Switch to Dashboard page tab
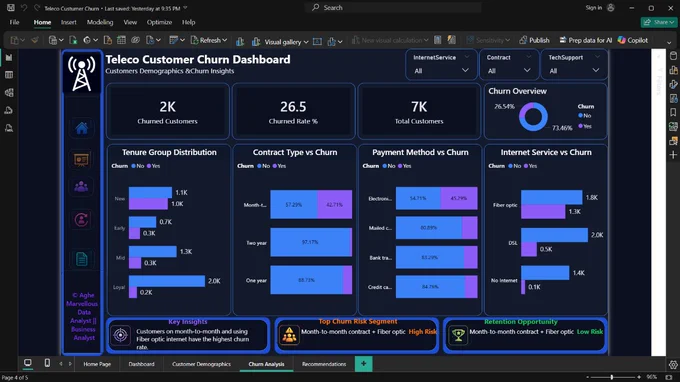The height and width of the screenshot is (382, 680). tap(141, 364)
